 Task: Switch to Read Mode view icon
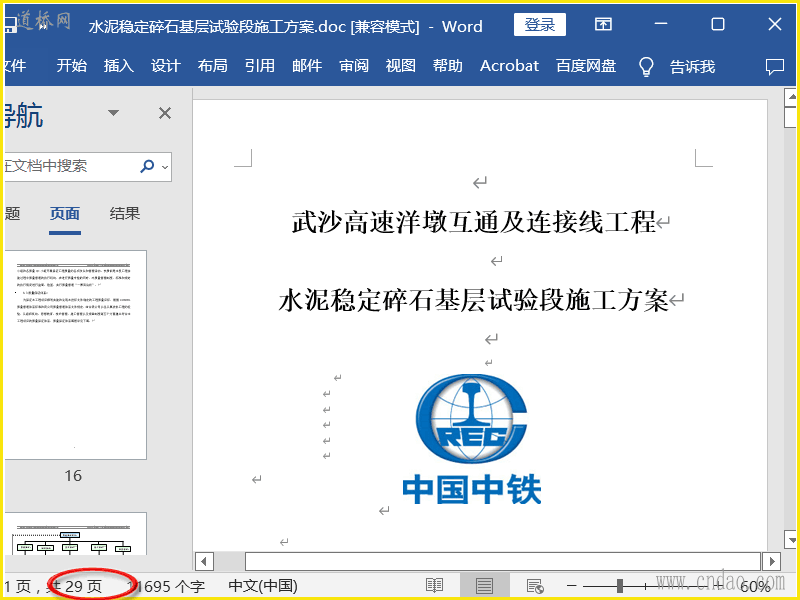(x=435, y=586)
